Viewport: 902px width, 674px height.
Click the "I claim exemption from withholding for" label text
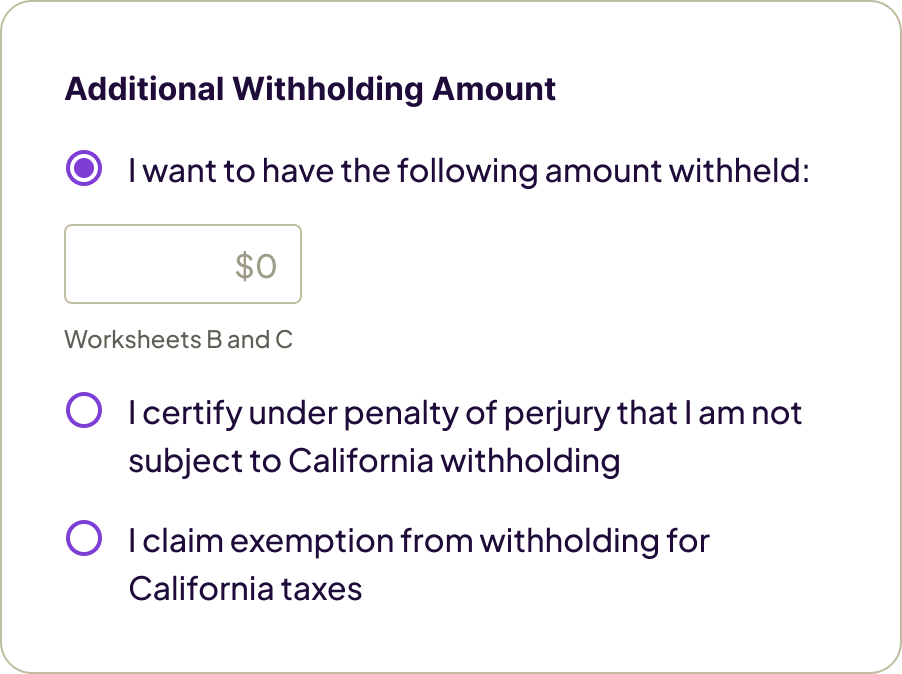click(x=419, y=541)
